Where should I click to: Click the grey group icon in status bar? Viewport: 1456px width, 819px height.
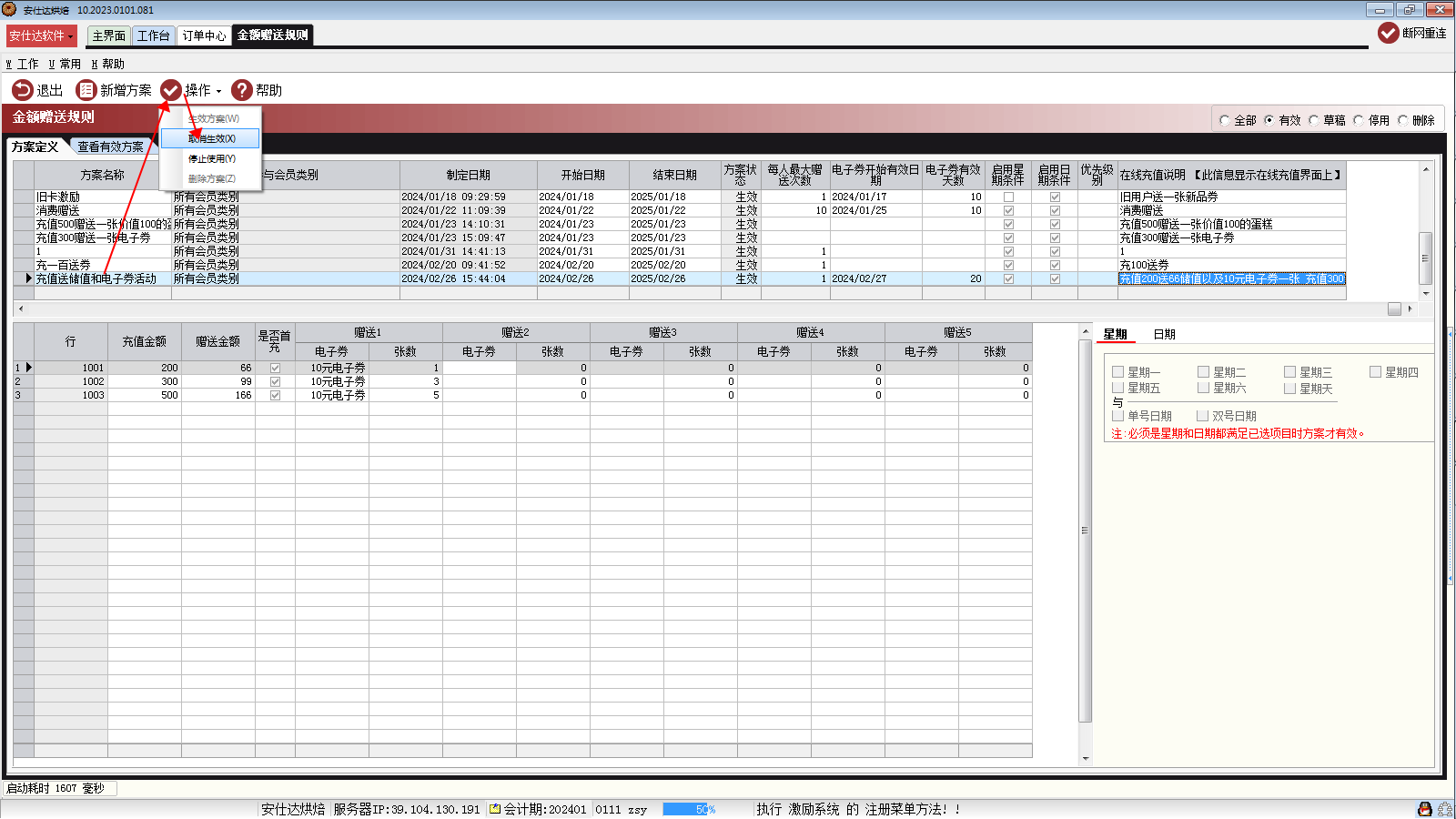pos(1444,809)
